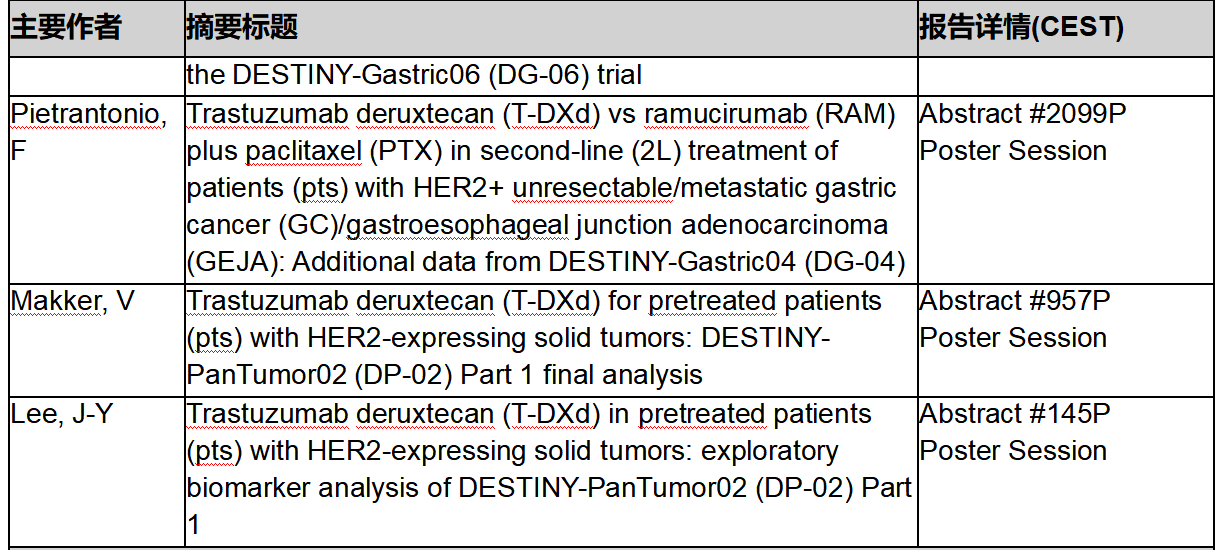Click the 报告详情(CEST) column header
This screenshot has height=550, width=1225.
(x=1021, y=27)
